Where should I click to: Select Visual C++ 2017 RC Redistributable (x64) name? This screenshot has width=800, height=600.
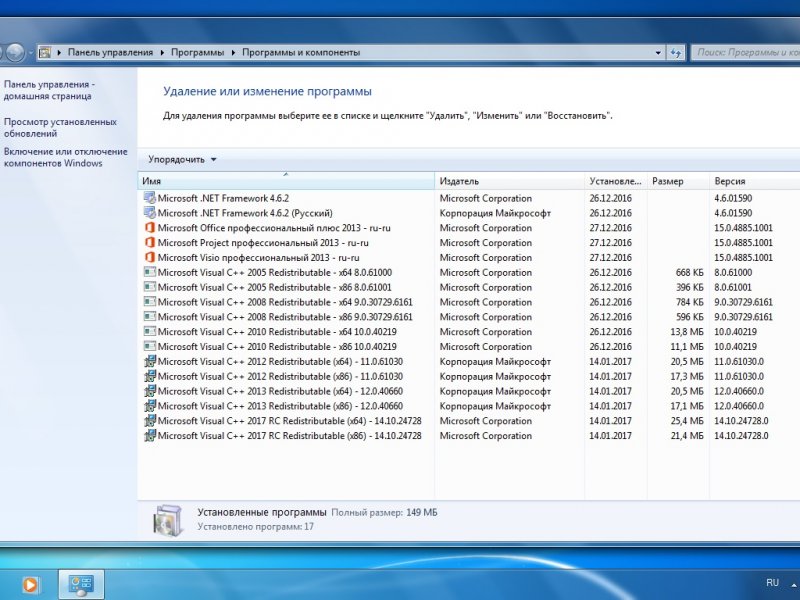289,420
